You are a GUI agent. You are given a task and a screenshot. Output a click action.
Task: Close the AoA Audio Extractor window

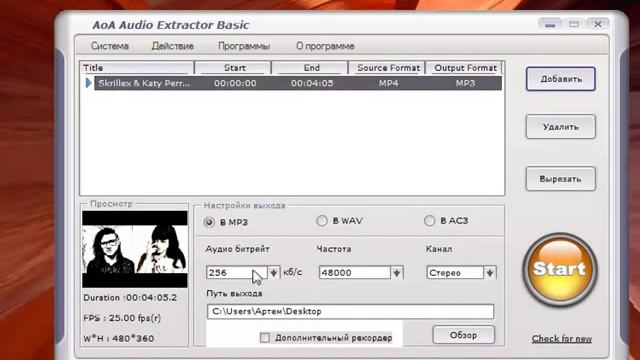[598, 24]
